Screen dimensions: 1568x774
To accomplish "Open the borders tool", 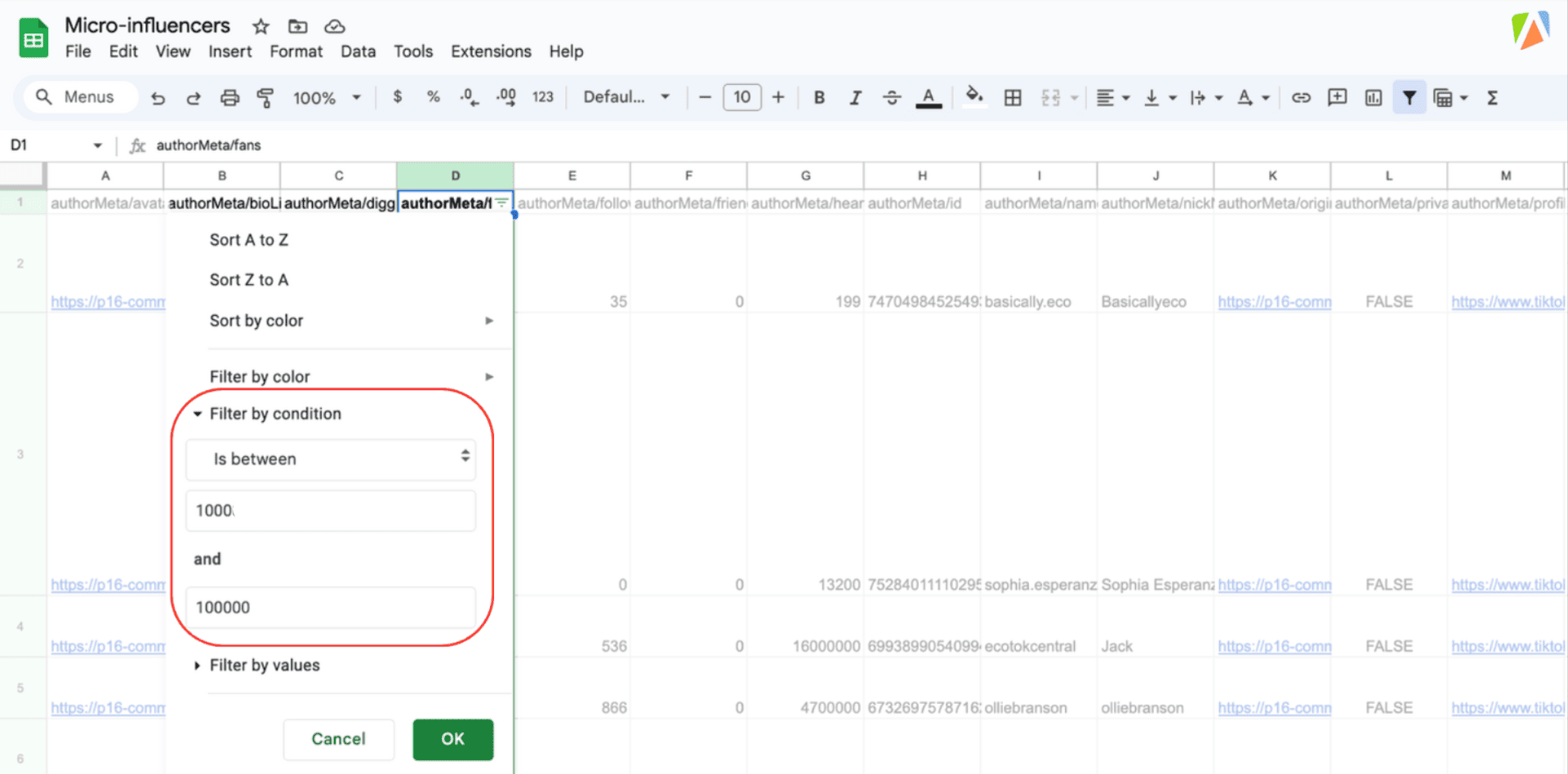I will [x=1013, y=98].
